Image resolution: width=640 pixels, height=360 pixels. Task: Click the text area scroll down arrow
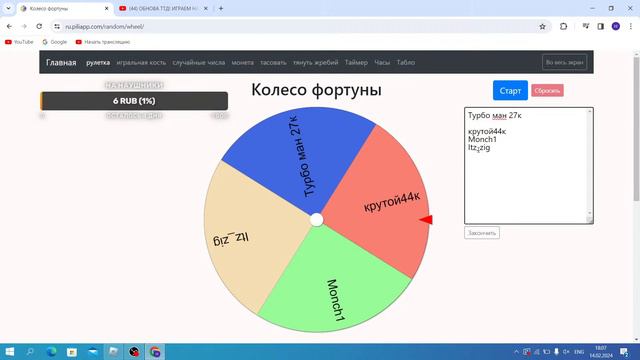pyautogui.click(x=589, y=213)
